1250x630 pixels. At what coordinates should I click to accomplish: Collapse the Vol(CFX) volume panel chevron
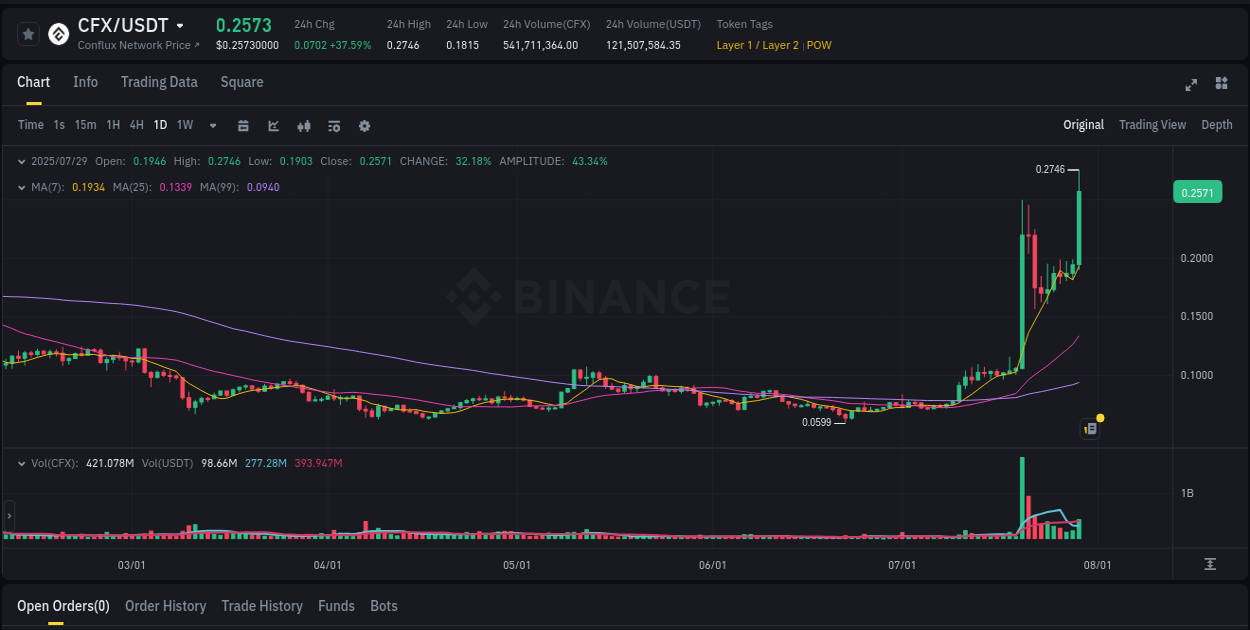click(22, 462)
